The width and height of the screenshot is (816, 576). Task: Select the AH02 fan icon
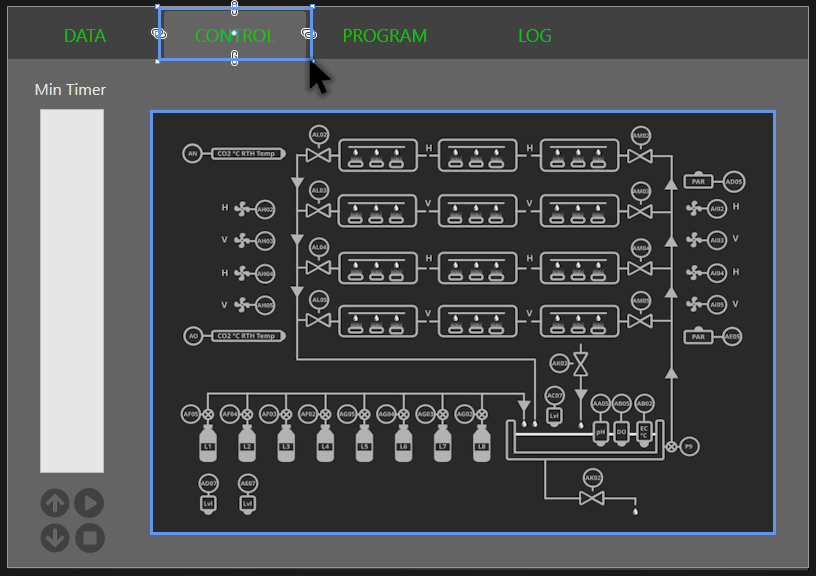[x=242, y=209]
